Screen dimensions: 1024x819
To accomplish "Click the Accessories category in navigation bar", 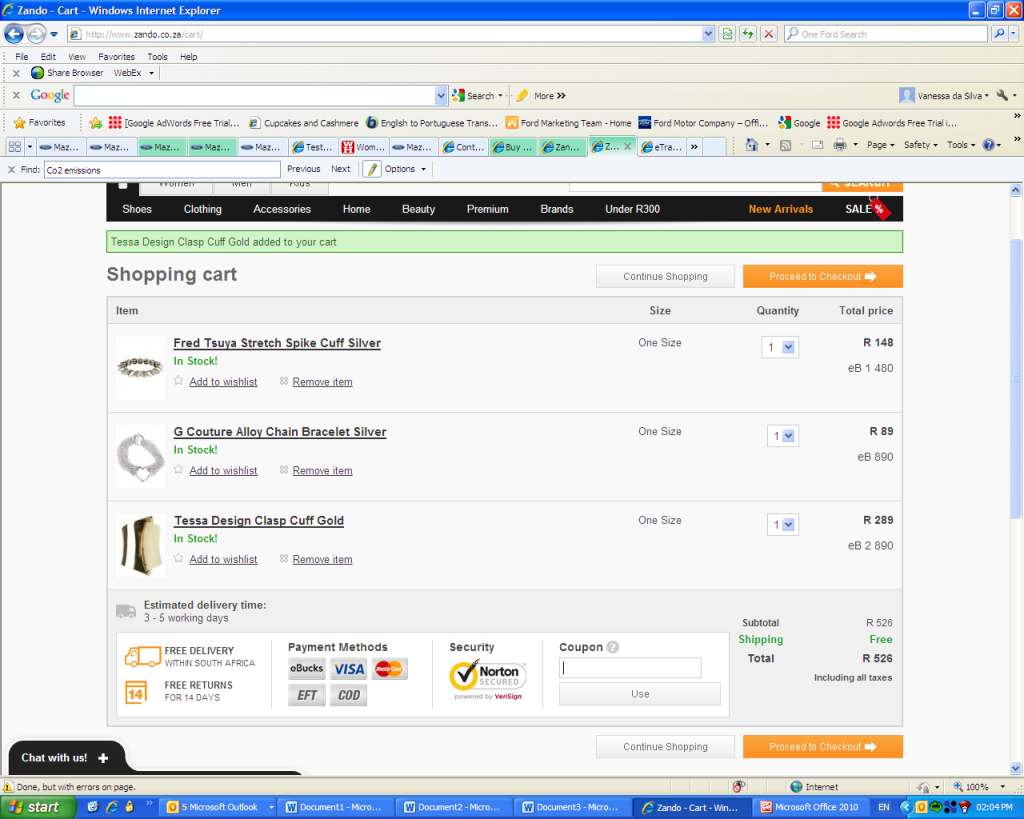I will (x=282, y=209).
